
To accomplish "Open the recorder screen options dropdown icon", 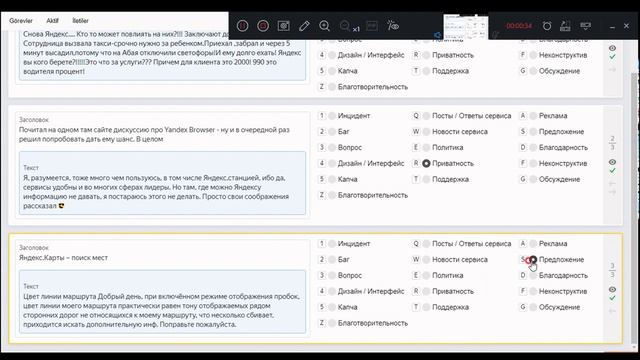I will pos(585,26).
